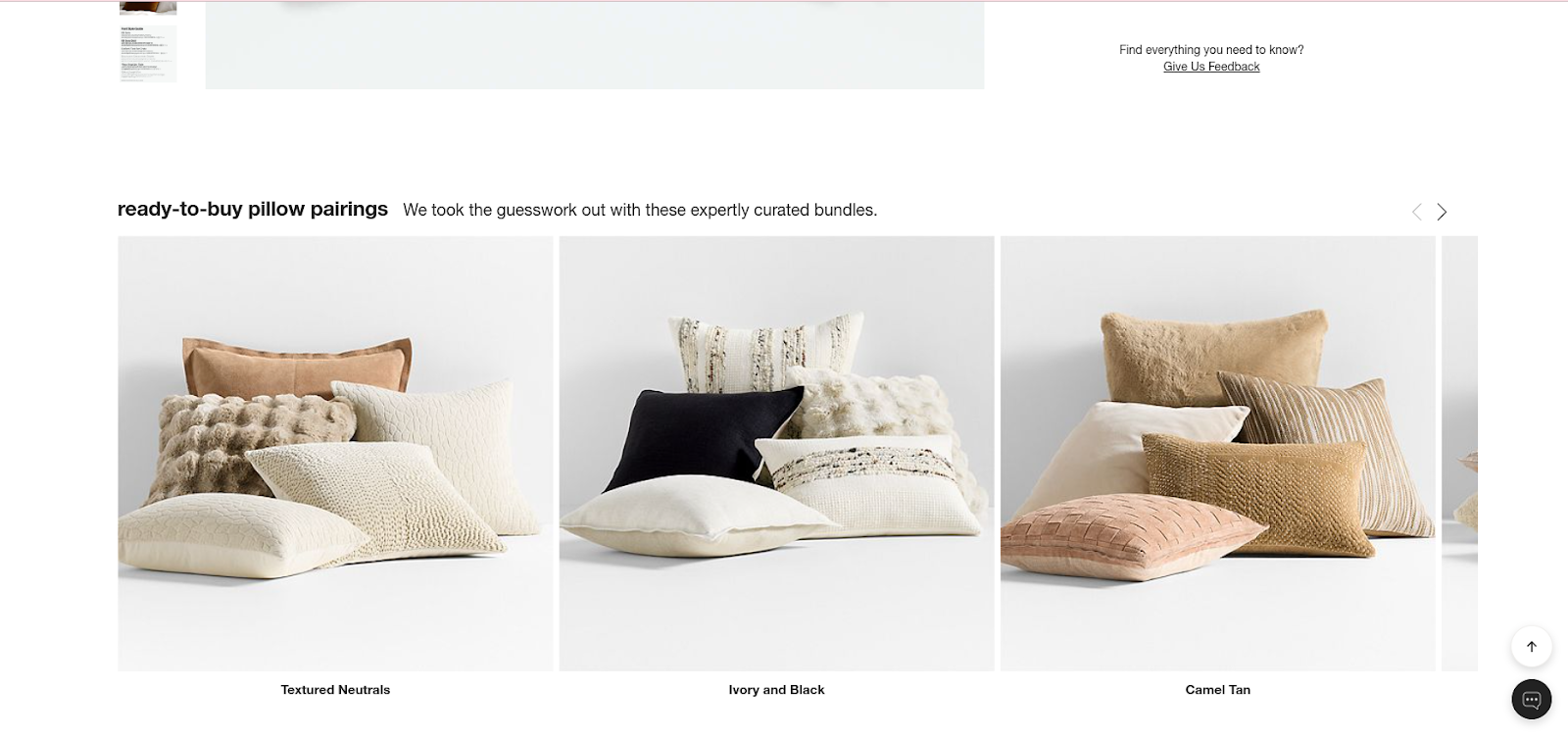Open the Give Us Feedback link
1568x738 pixels.
(1211, 67)
